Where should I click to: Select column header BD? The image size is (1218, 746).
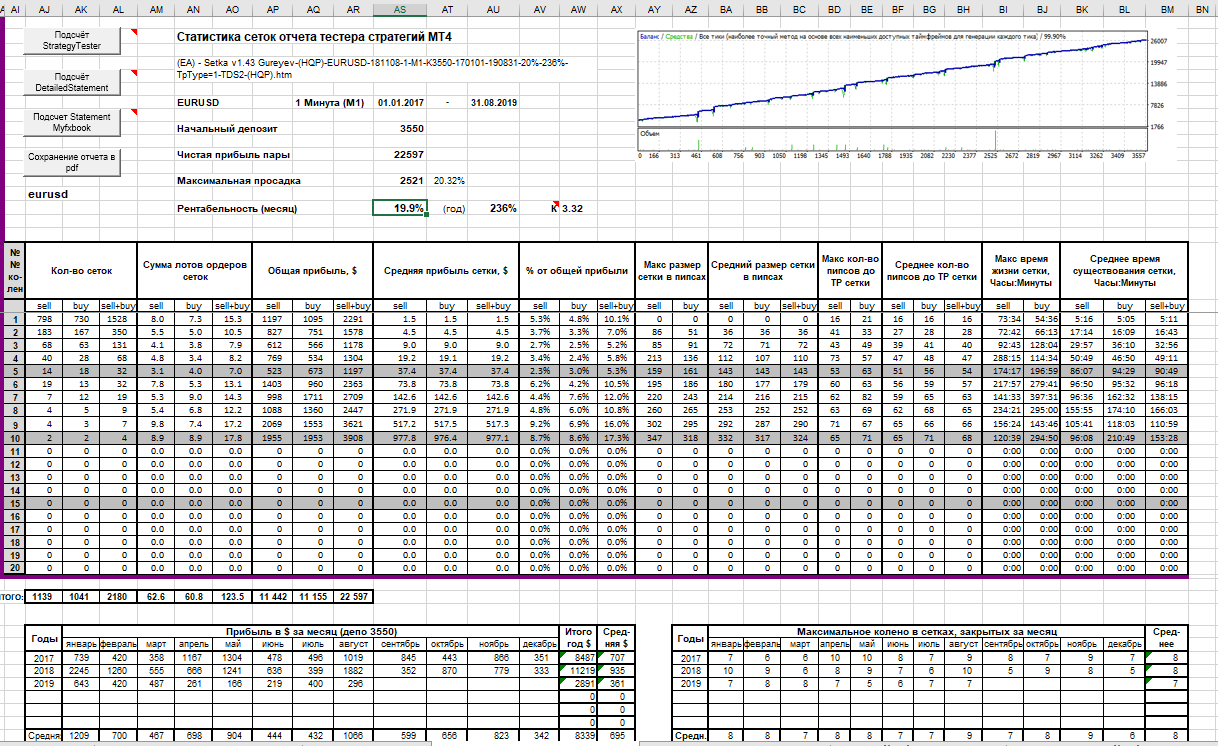[834, 8]
